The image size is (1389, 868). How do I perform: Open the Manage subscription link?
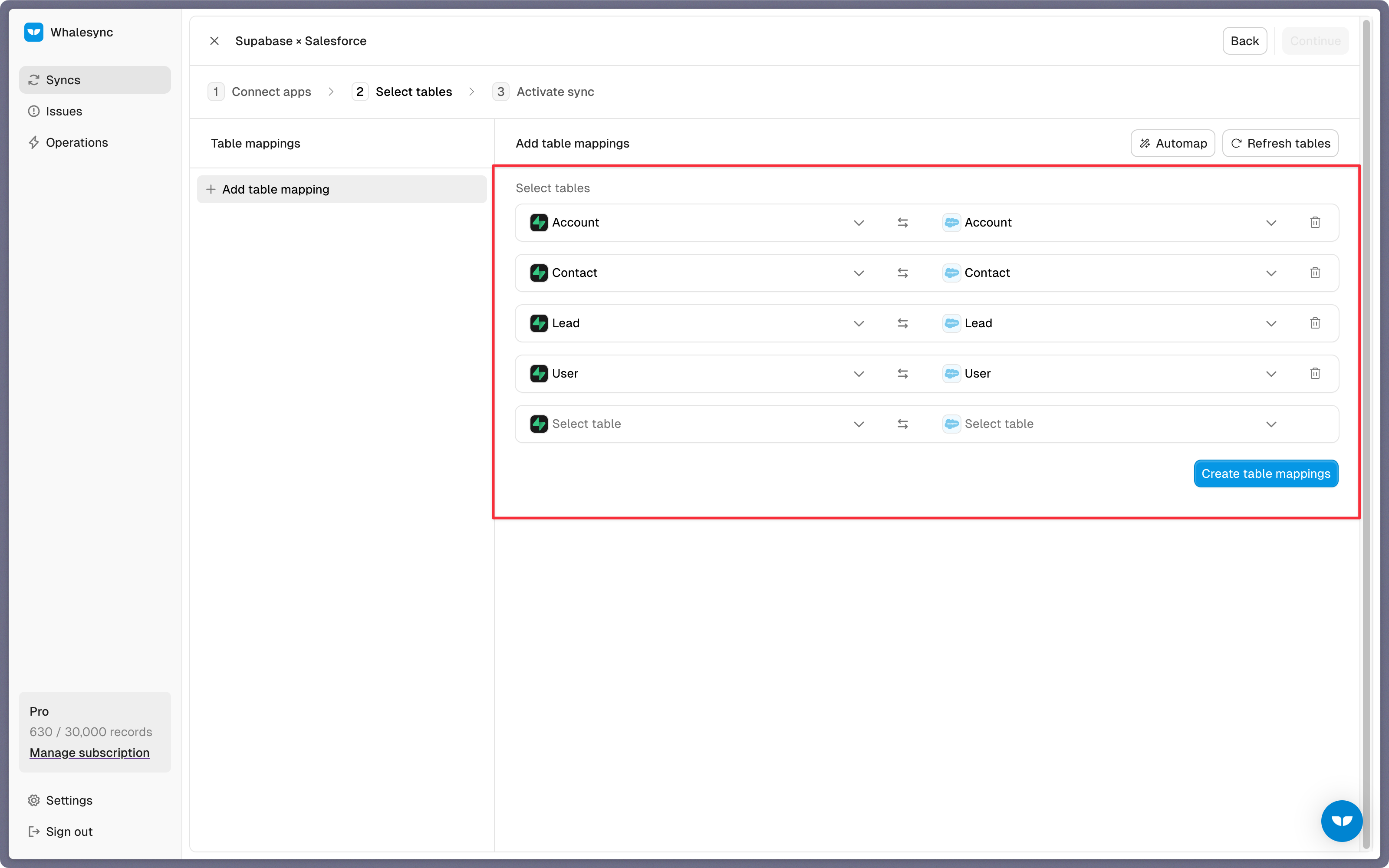point(89,753)
